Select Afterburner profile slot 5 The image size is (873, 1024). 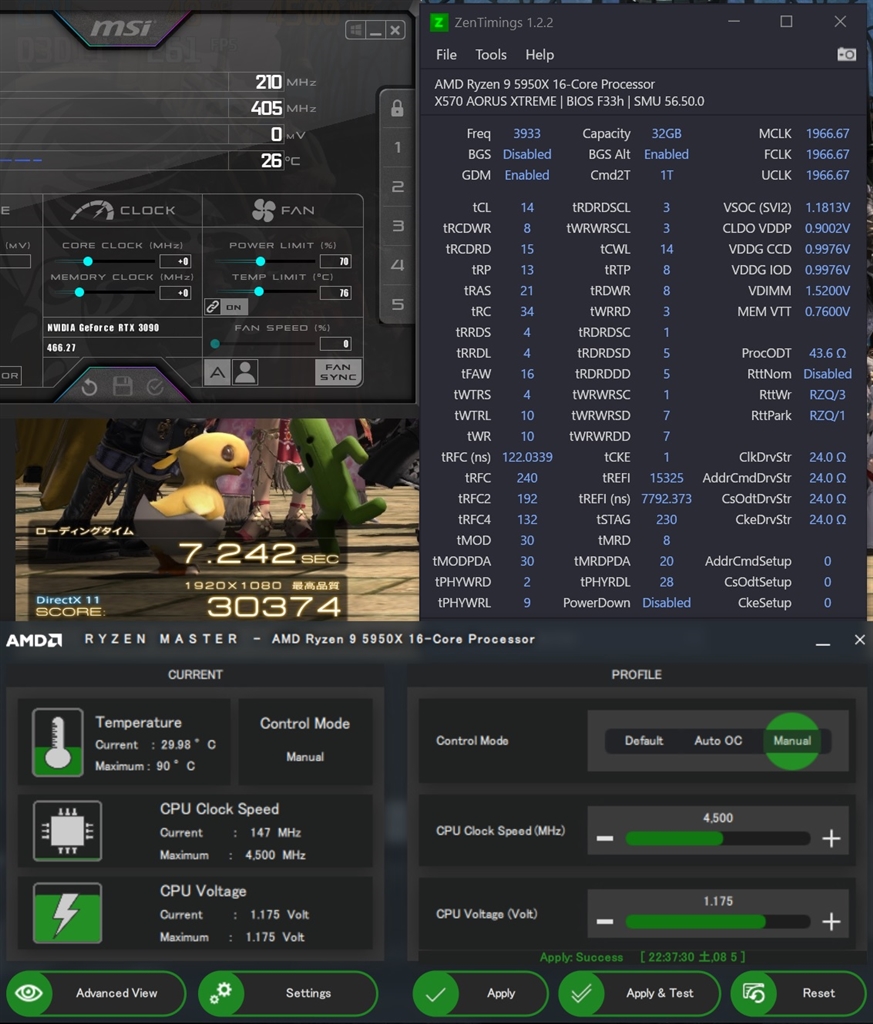click(397, 304)
